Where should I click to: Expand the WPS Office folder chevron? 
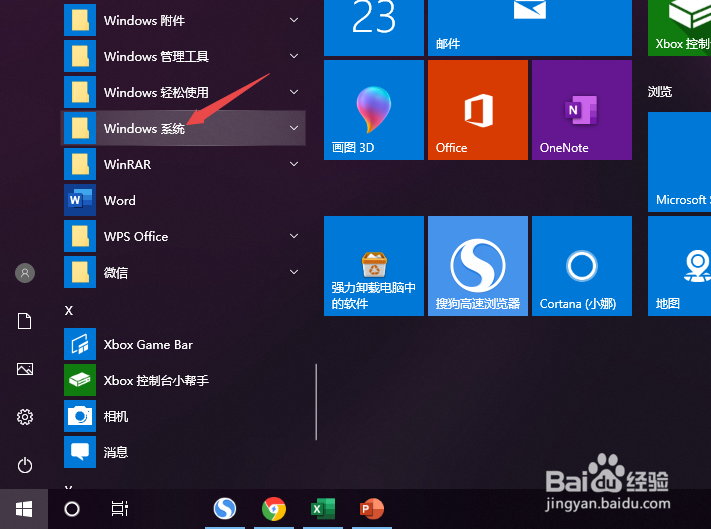click(294, 236)
